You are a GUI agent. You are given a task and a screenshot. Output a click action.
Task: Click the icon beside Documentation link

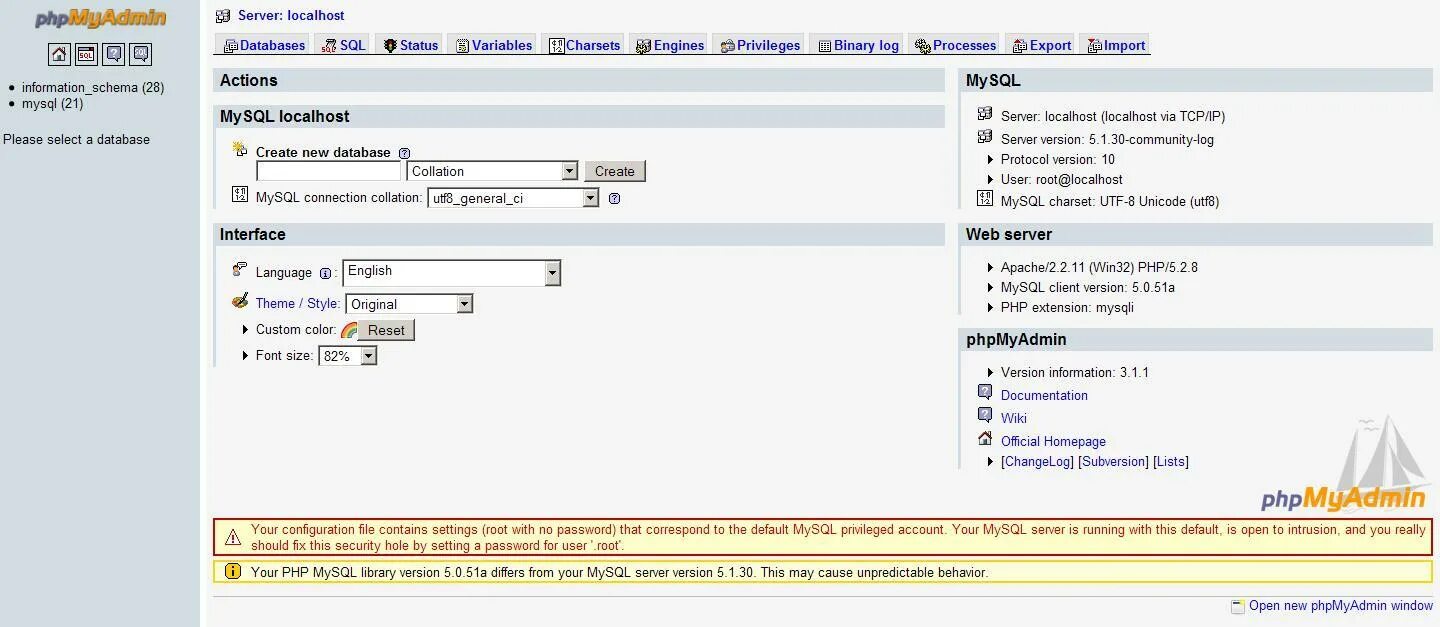click(x=985, y=392)
